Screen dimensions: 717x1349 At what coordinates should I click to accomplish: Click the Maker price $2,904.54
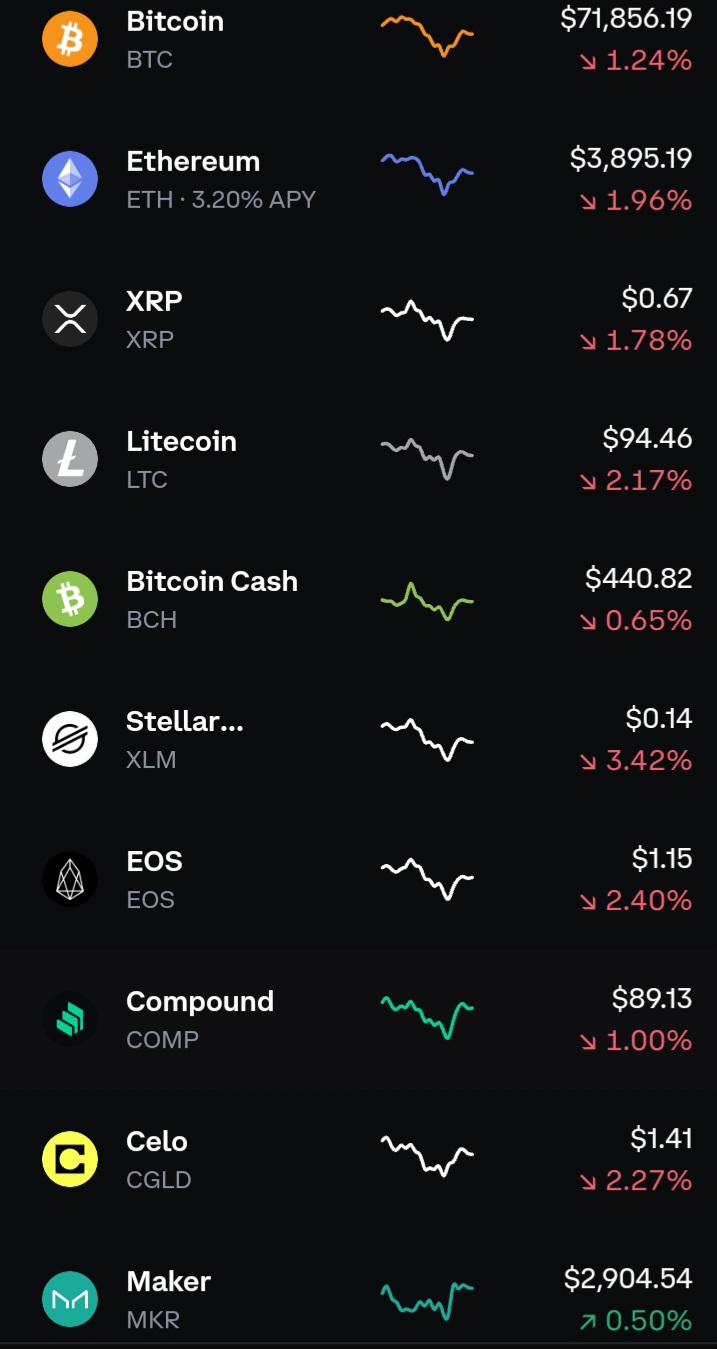[628, 1278]
